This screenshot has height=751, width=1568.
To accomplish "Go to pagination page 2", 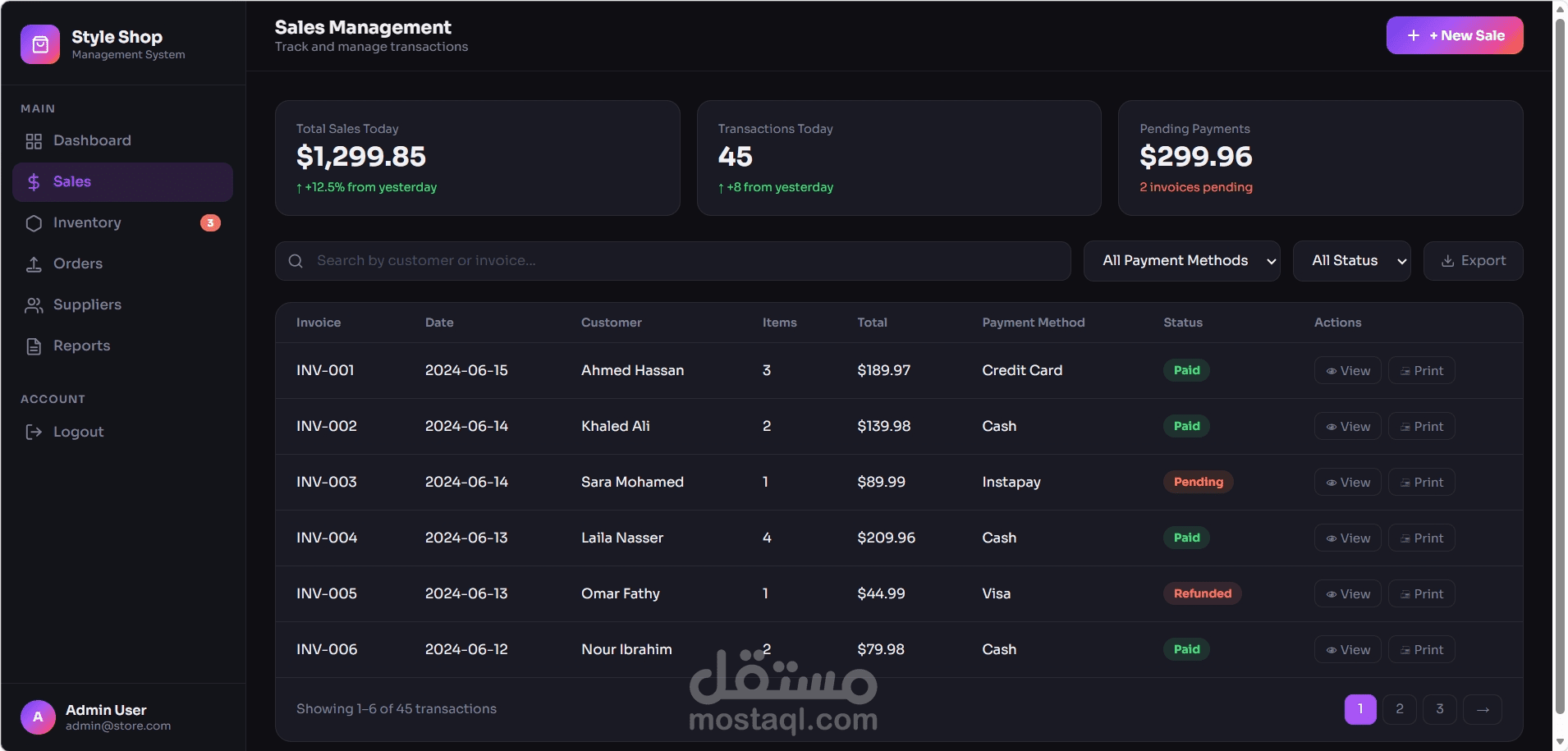I will pyautogui.click(x=1399, y=709).
